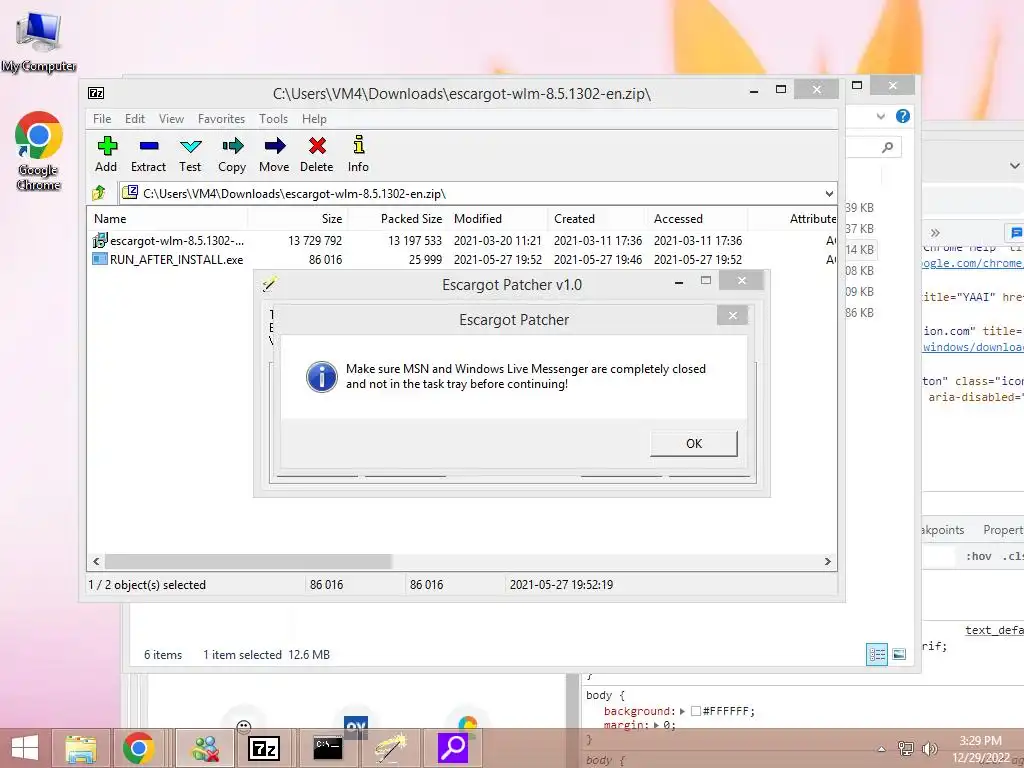
Task: Go up one folder level in 7-Zip
Action: pyautogui.click(x=99, y=193)
